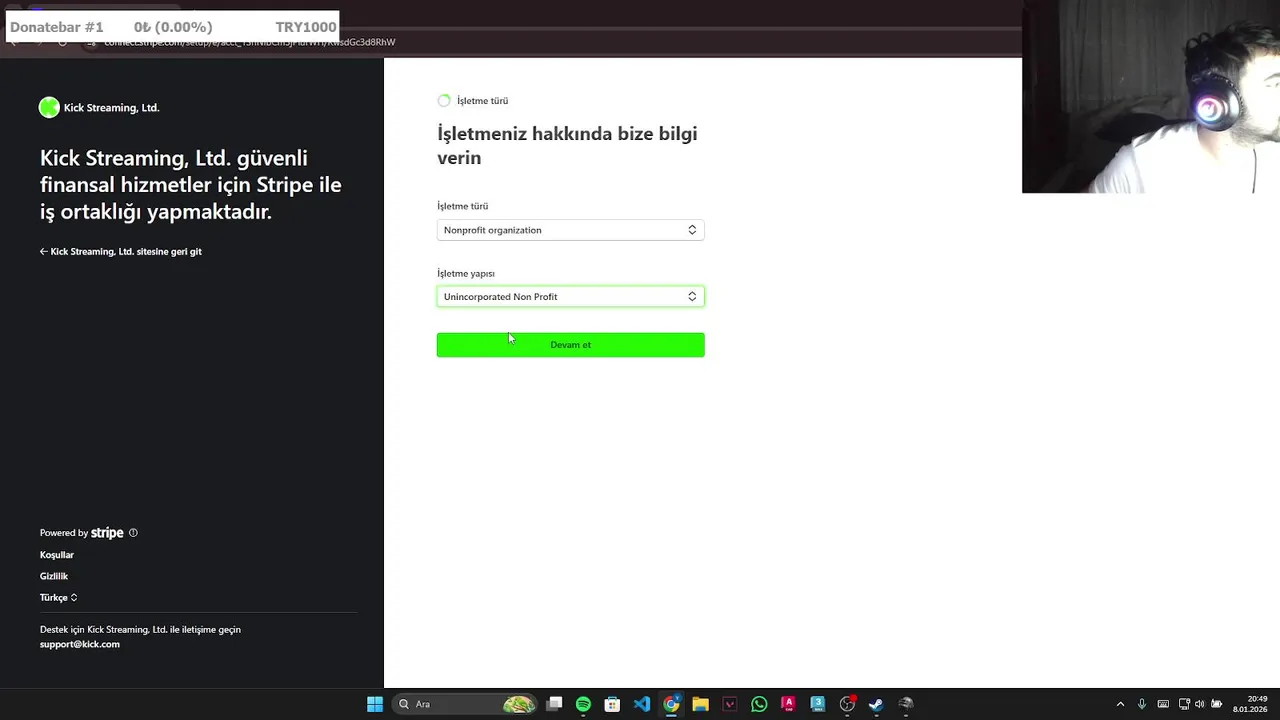Open network settings from the tray
This screenshot has height=720, width=1280.
click(1184, 704)
